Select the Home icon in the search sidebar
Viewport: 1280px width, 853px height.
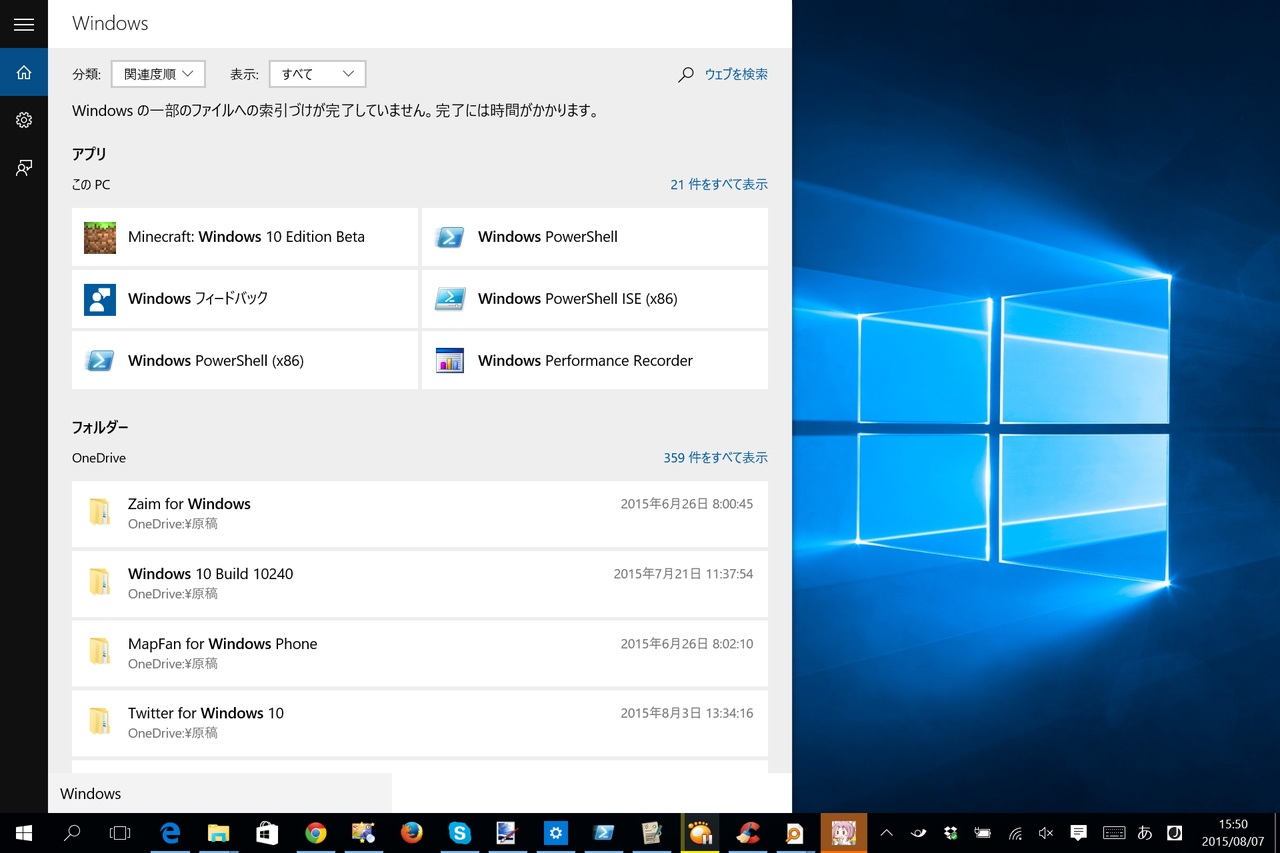24,72
